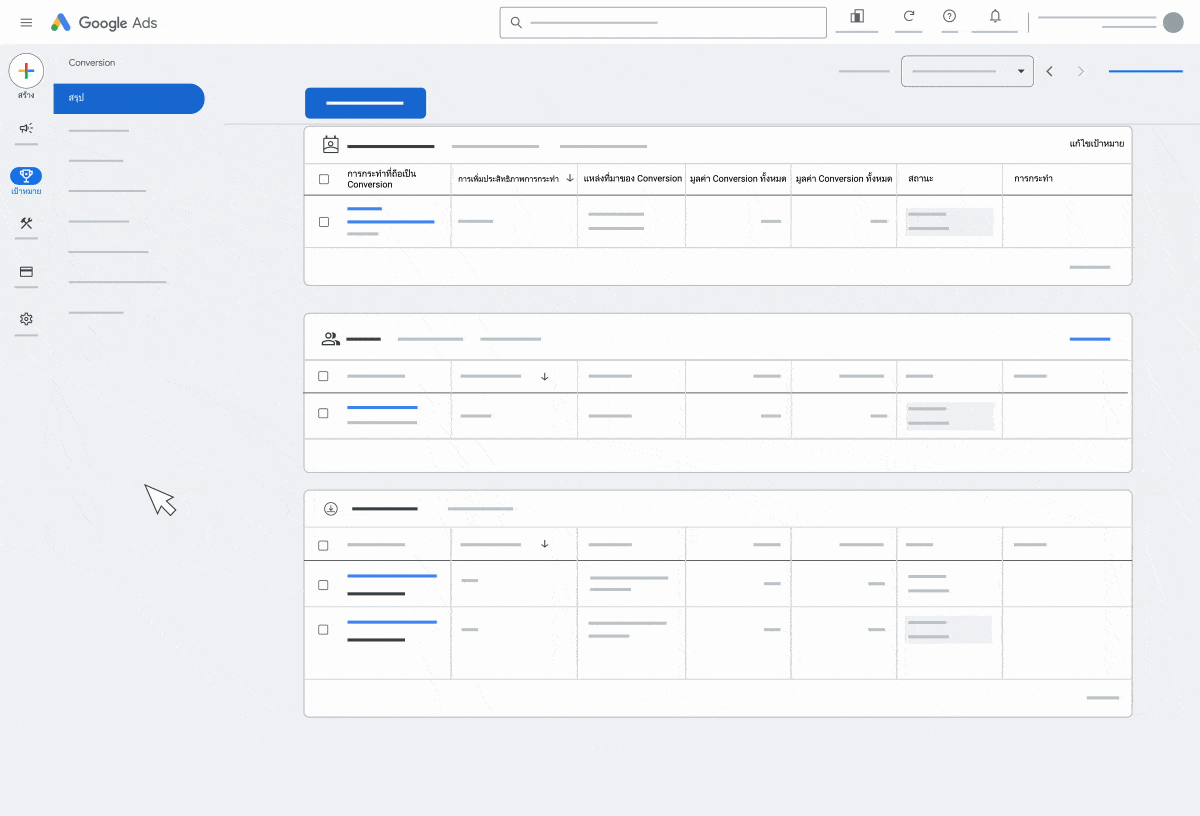Screen dimensions: 1200x816
Task: View notifications via the bell icon
Action: click(994, 16)
